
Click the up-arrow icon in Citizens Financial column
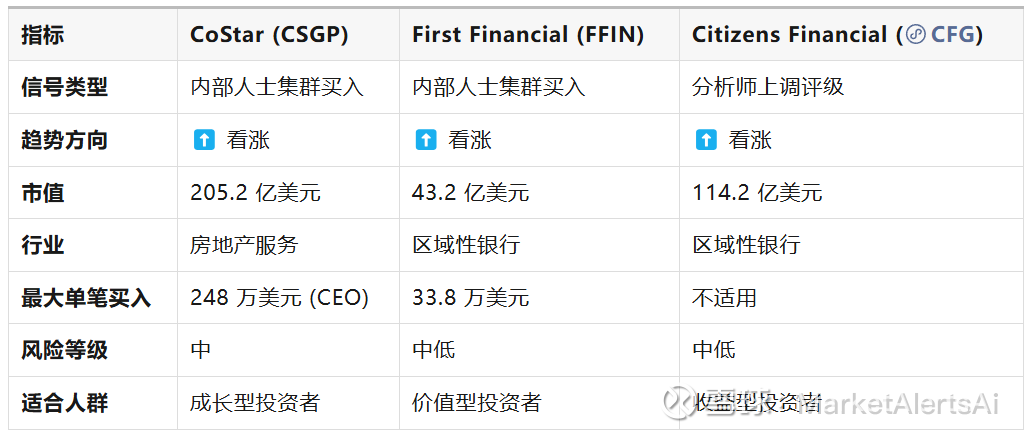tap(706, 140)
